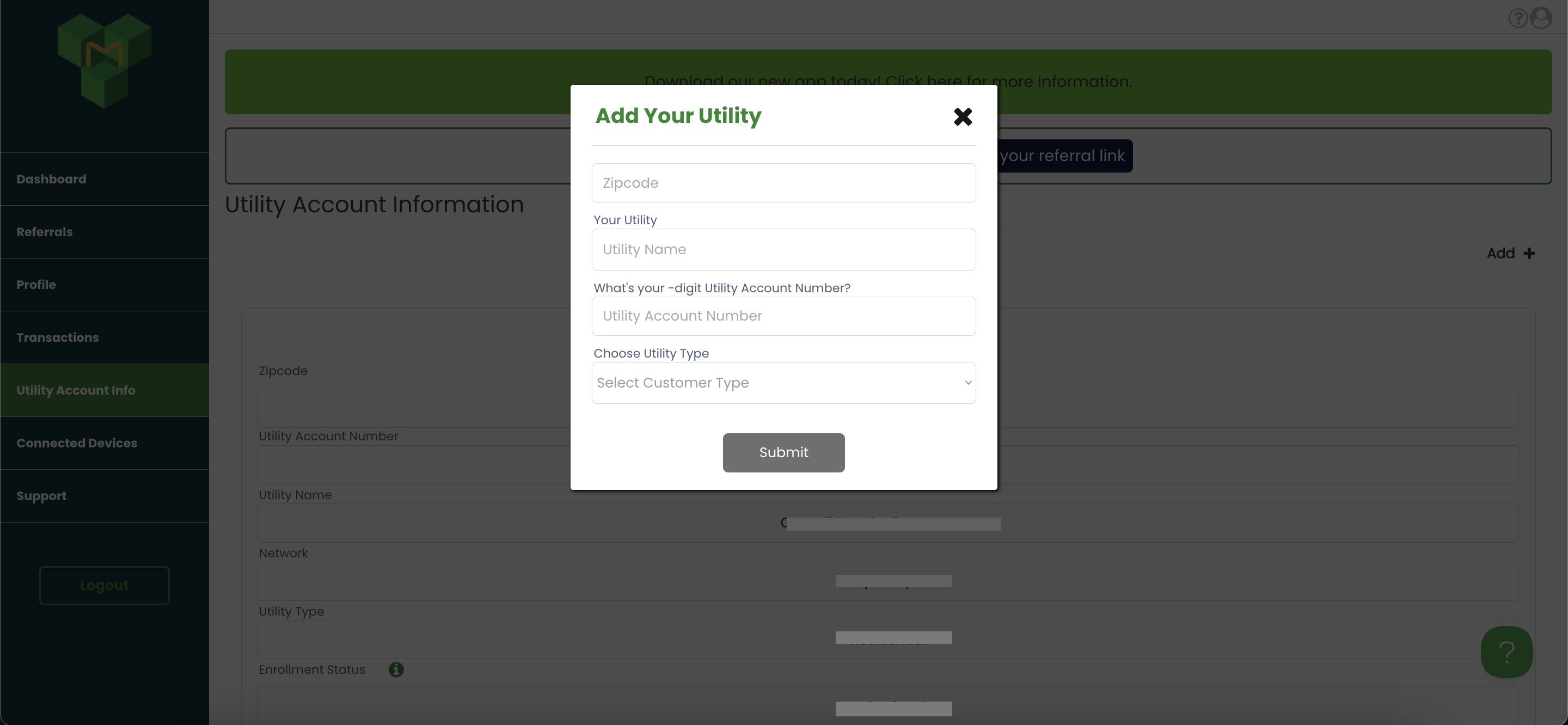Click the Add plus icon
Screen dimensions: 1568x725
pyautogui.click(x=1528, y=253)
